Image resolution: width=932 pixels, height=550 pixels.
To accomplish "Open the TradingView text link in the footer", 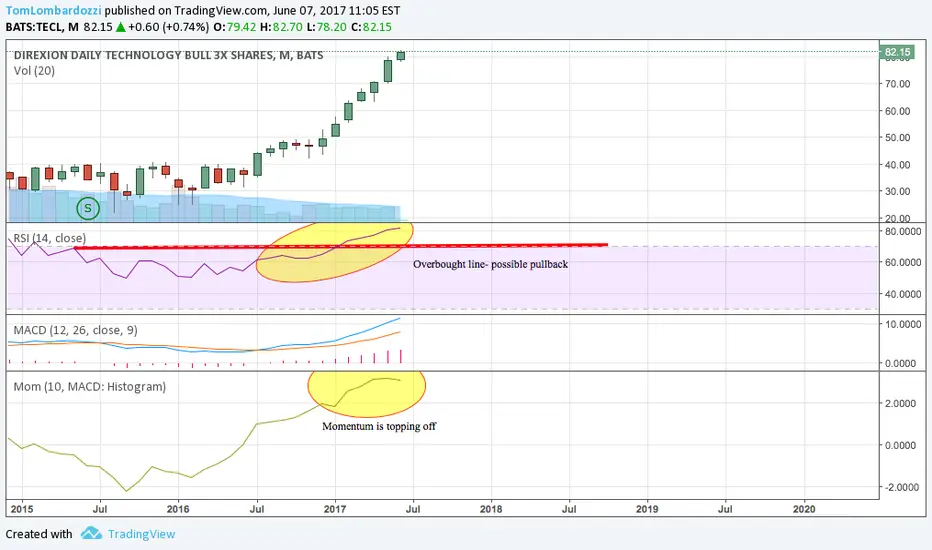I will 141,534.
